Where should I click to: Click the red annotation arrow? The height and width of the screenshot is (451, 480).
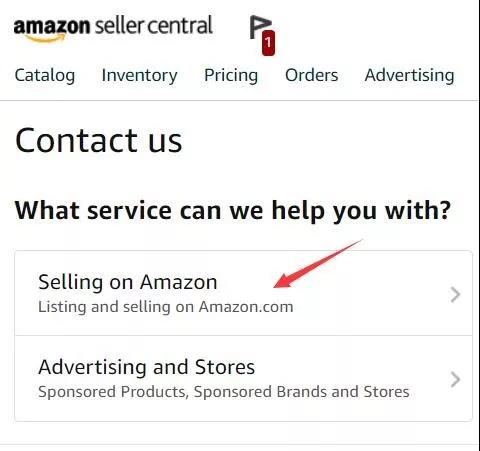(318, 263)
